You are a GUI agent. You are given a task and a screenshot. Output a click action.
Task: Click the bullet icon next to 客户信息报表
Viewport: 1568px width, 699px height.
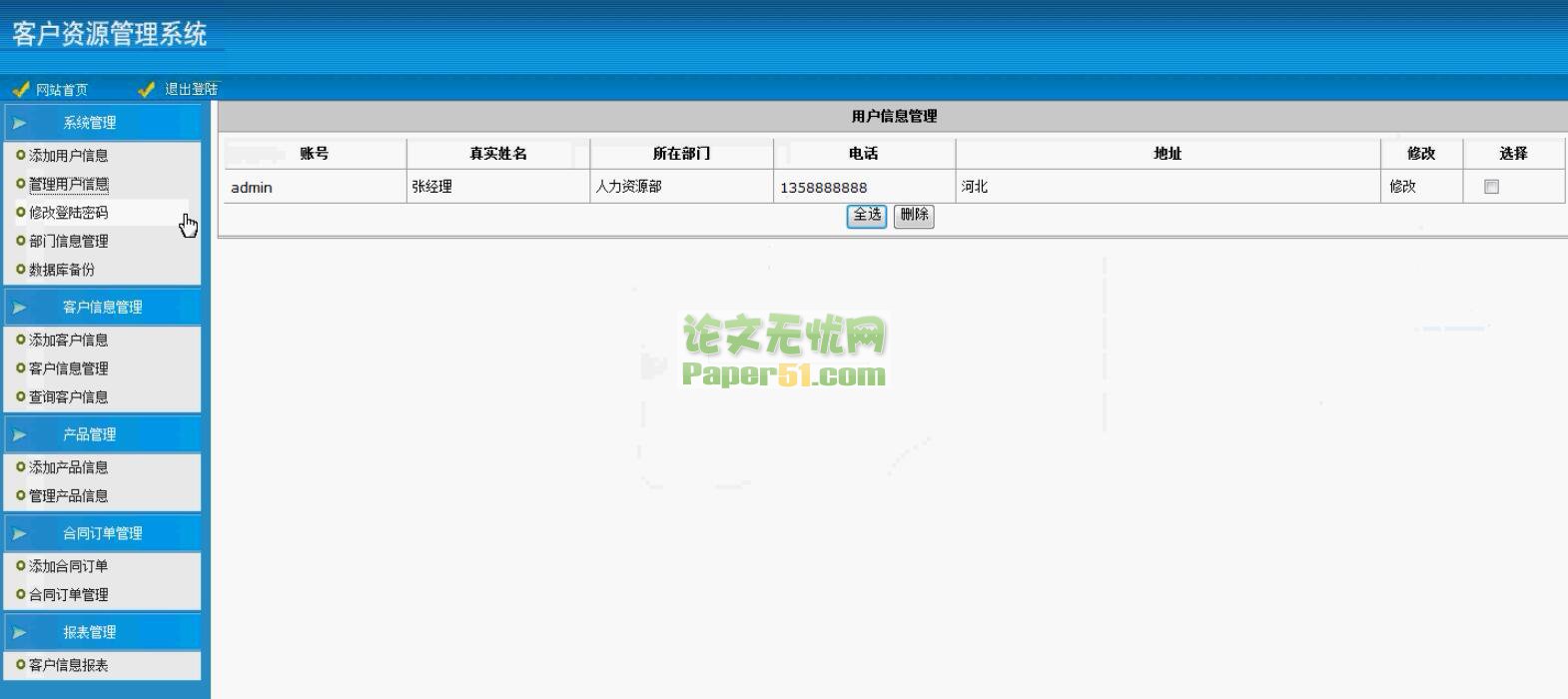21,664
